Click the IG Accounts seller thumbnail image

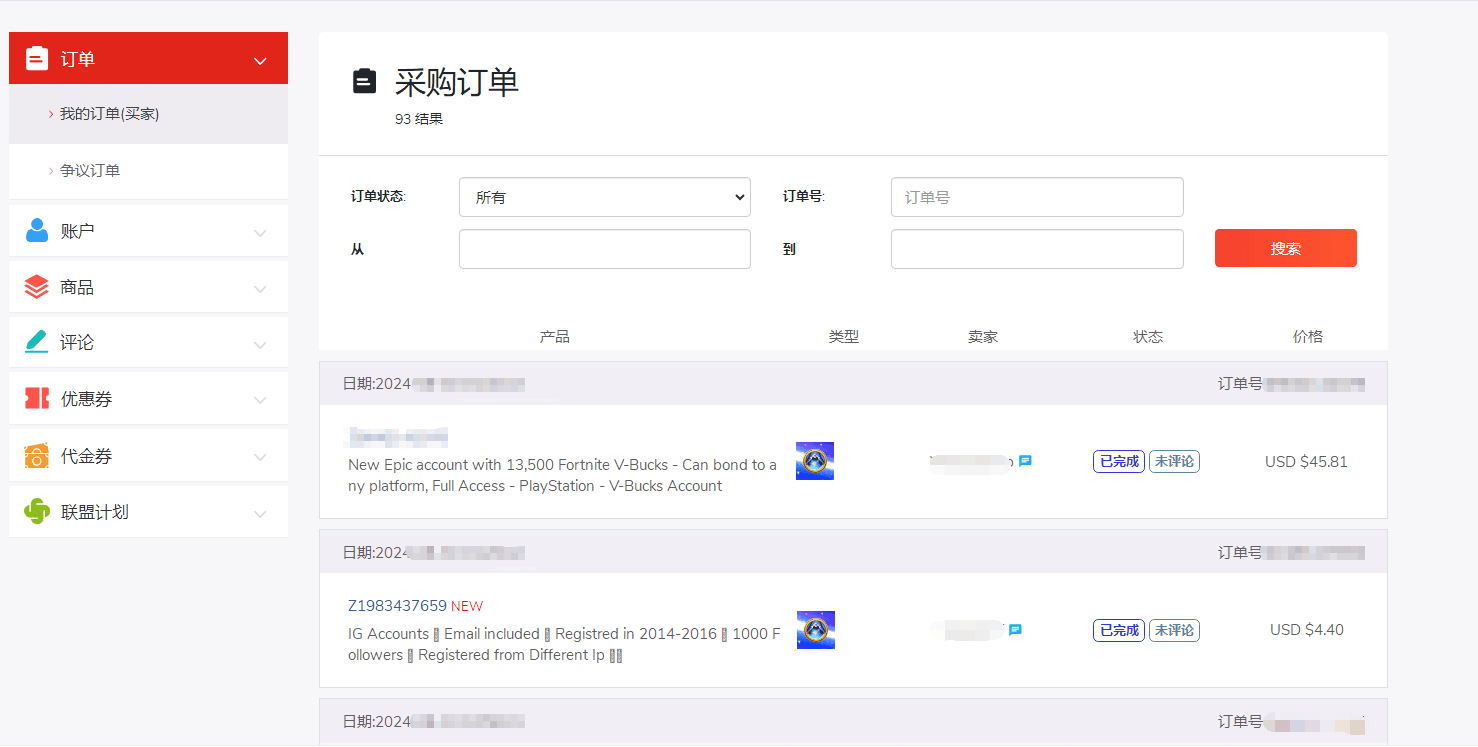tap(815, 630)
